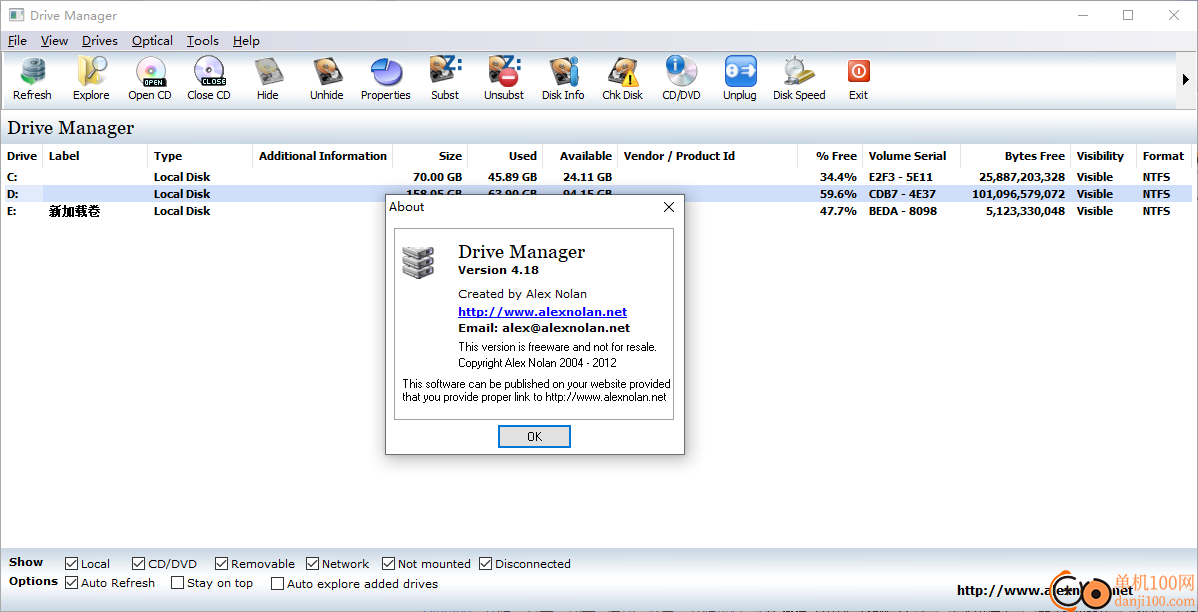Select the E: drive row
This screenshot has width=1198, height=612.
pyautogui.click(x=596, y=211)
